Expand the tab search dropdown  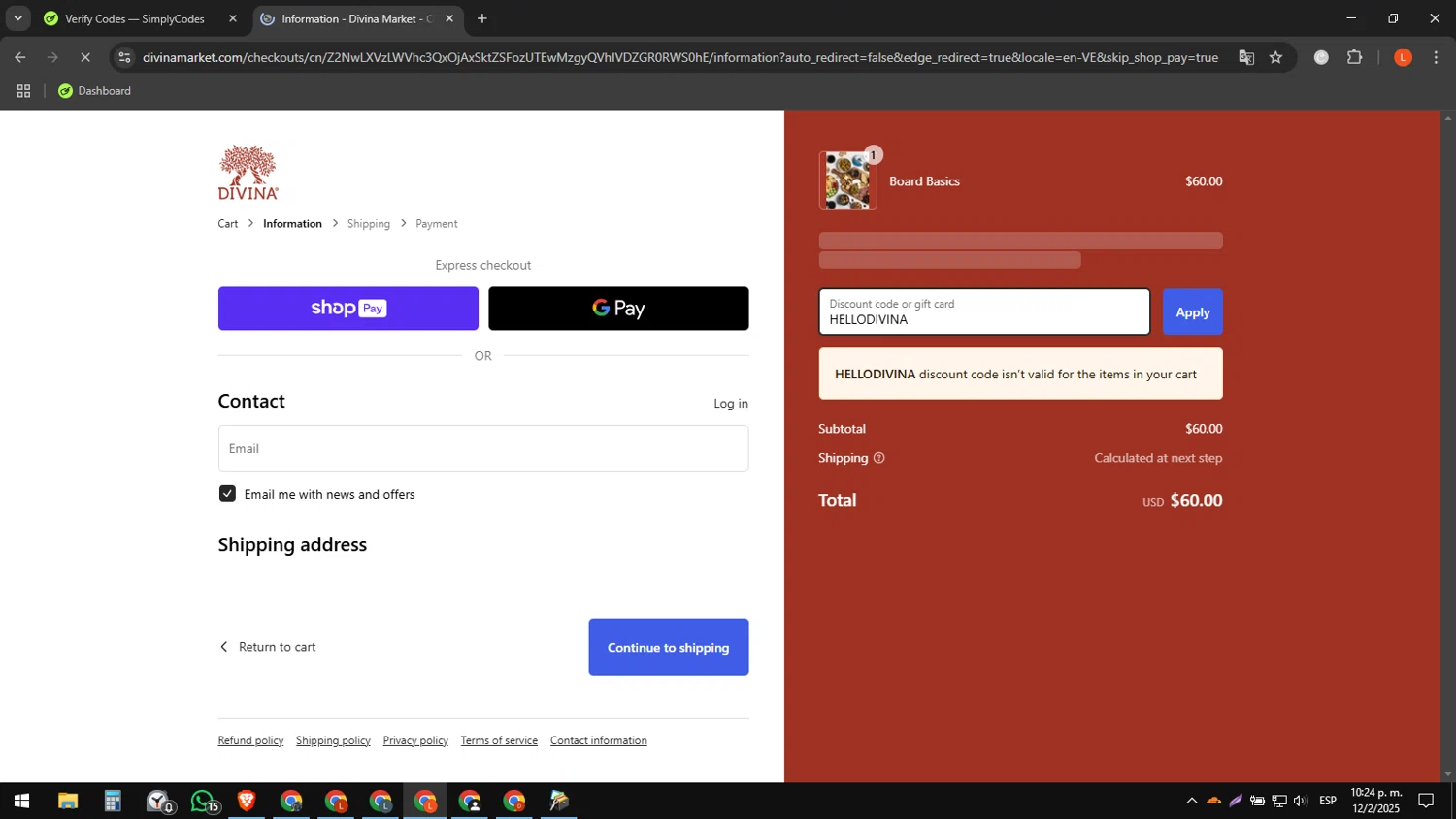pos(17,18)
